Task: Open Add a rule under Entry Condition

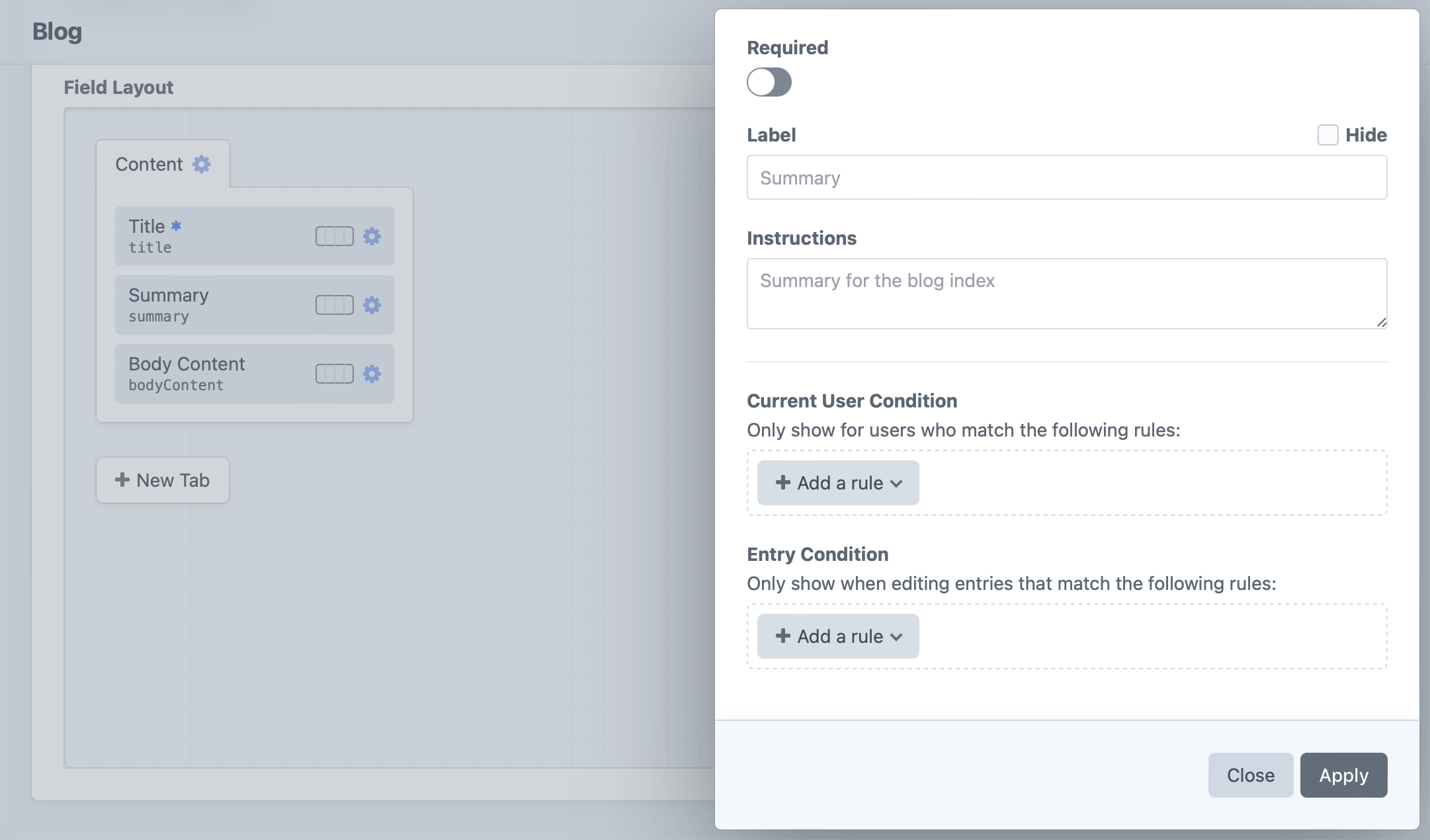Action: point(837,636)
